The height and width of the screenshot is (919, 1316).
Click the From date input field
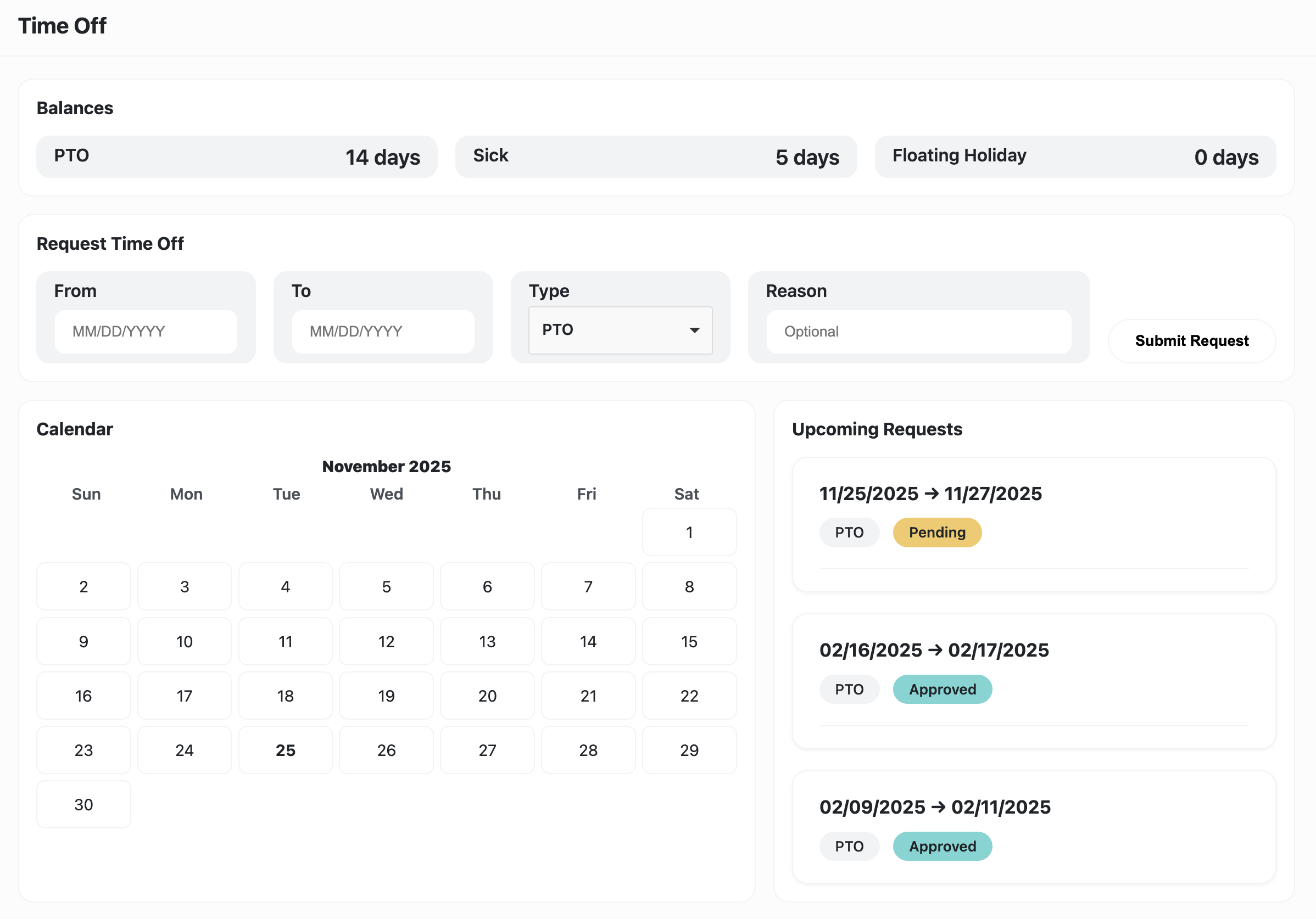point(146,331)
